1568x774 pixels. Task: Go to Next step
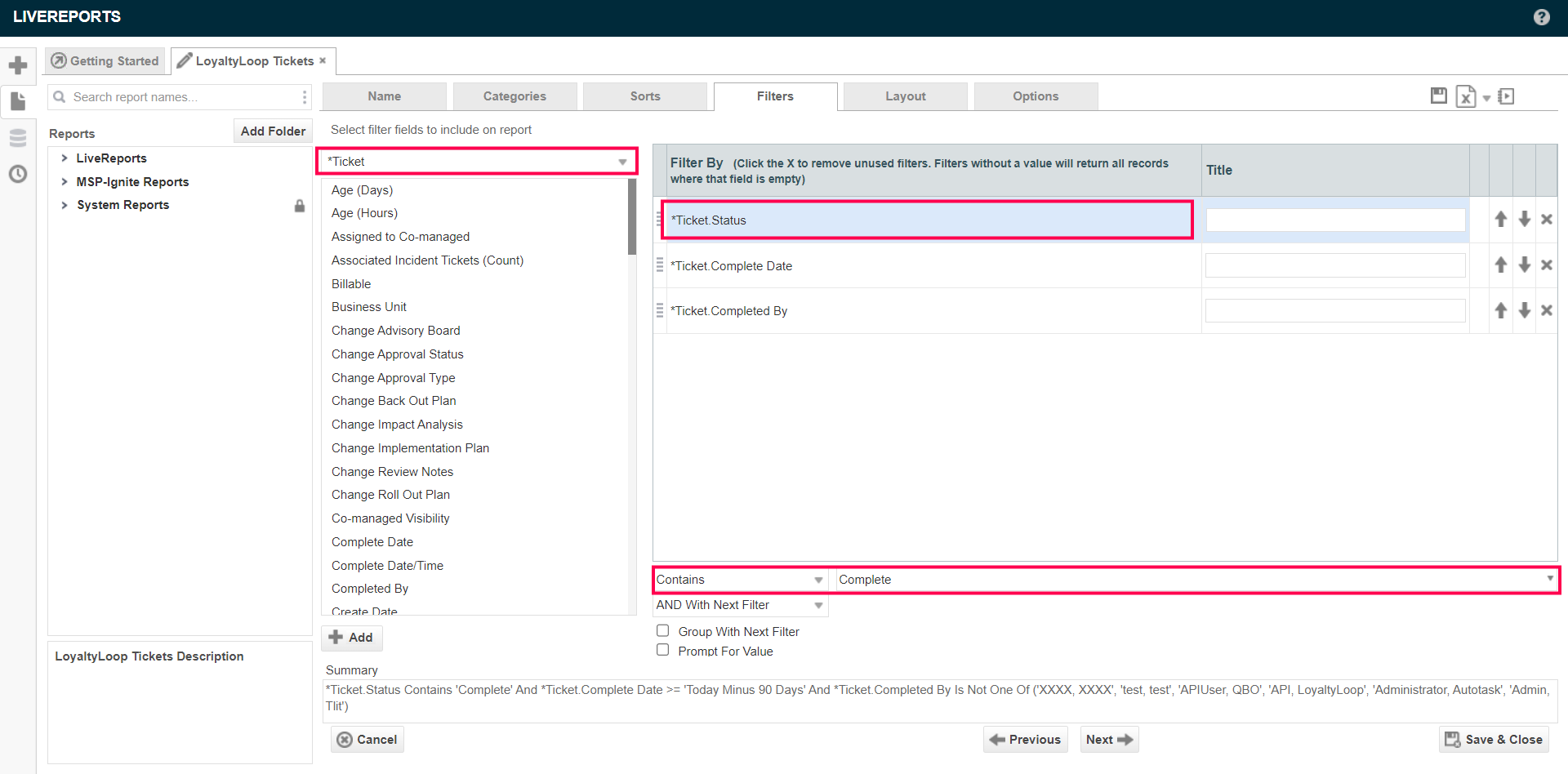(x=1109, y=740)
